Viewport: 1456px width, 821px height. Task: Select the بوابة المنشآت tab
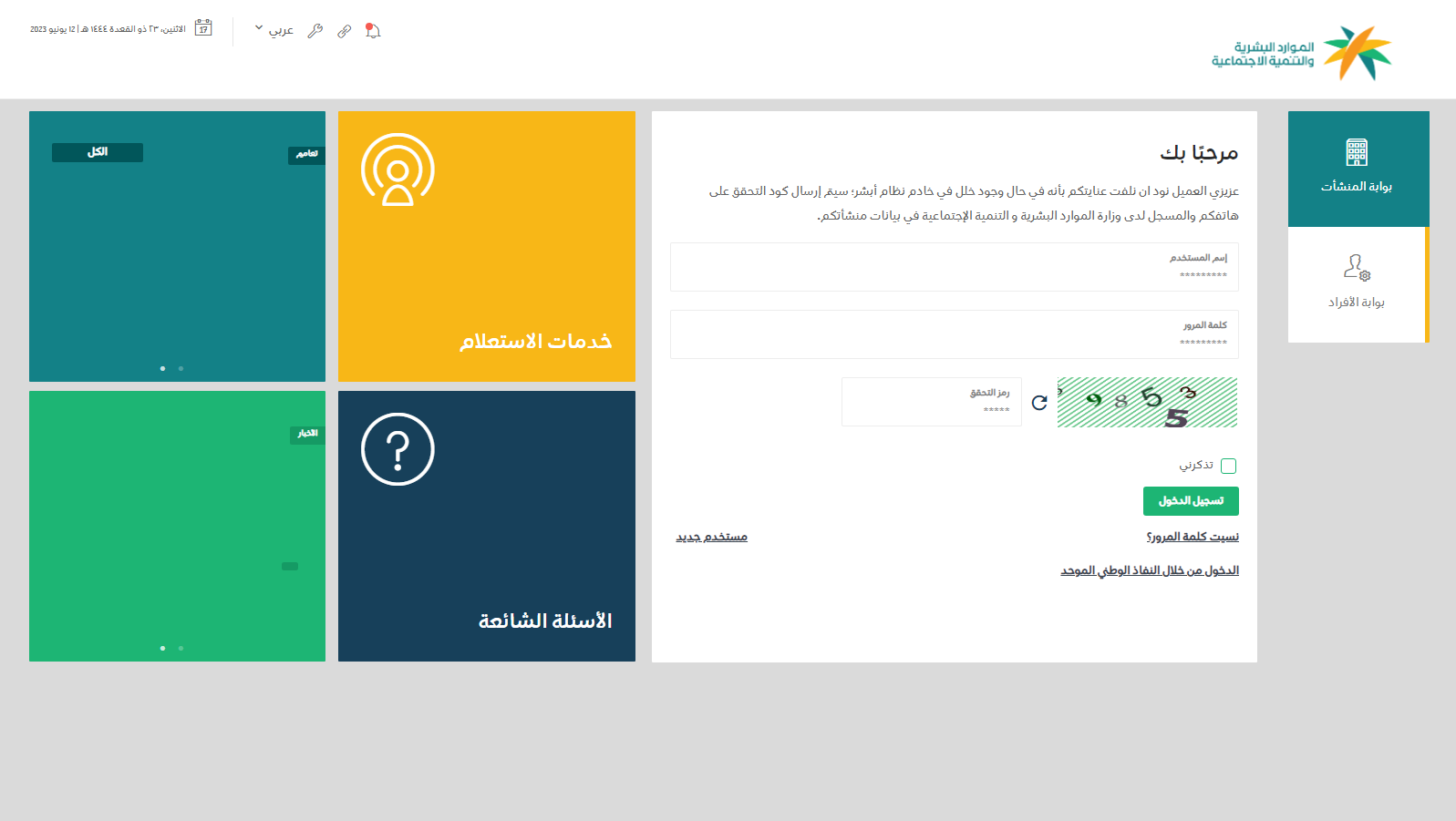point(1358,169)
